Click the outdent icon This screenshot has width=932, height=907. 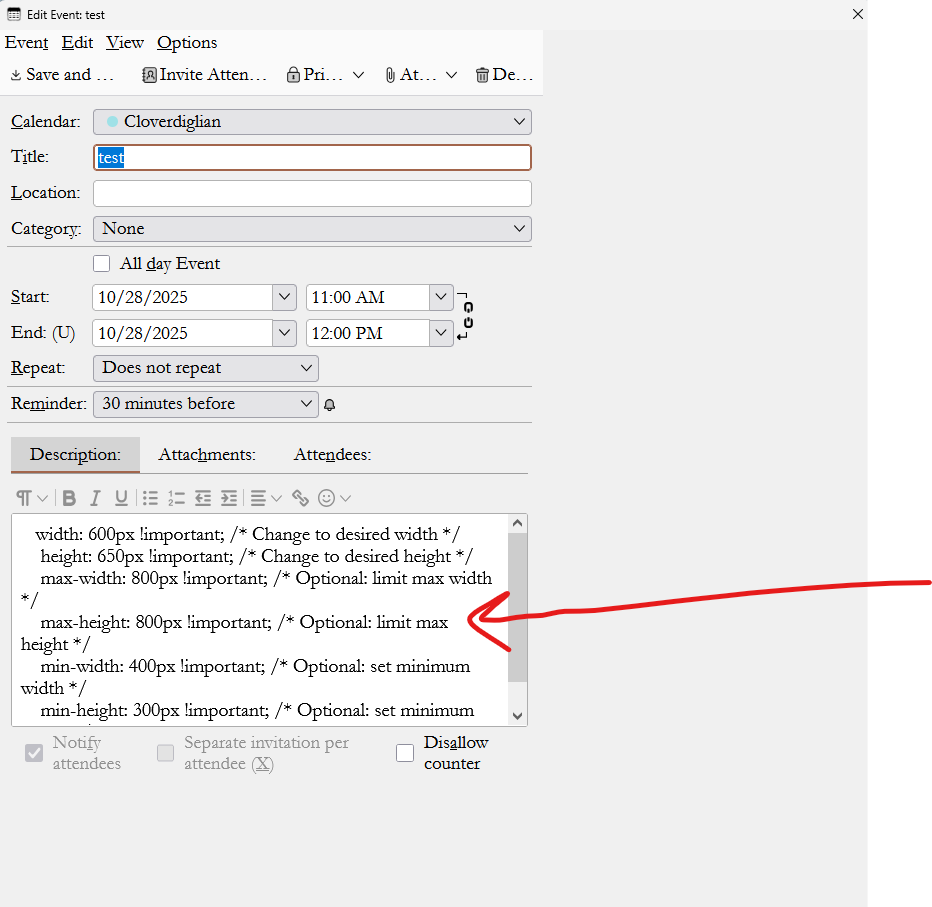(203, 498)
